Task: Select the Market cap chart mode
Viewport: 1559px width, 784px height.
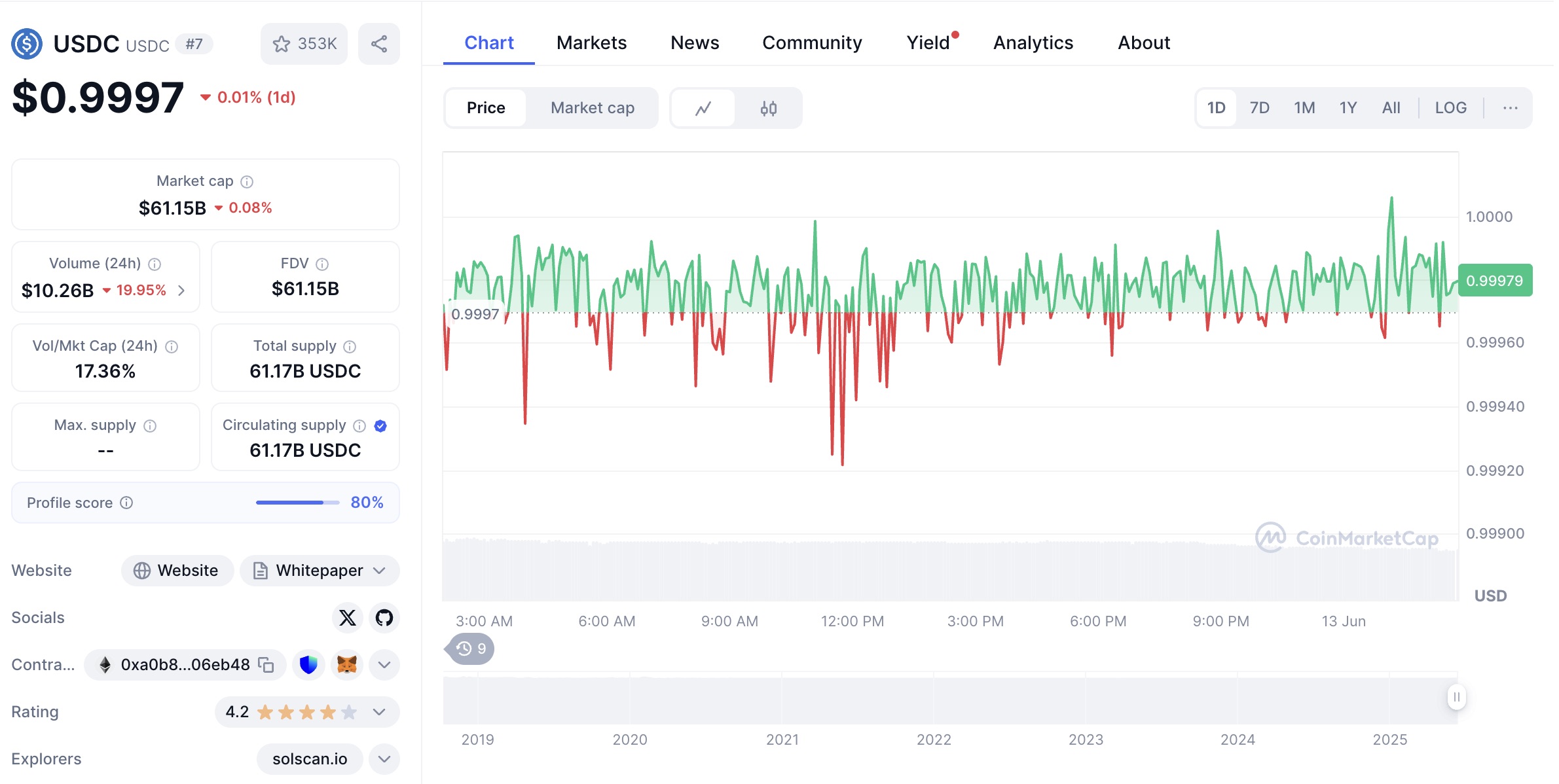Action: [x=593, y=108]
